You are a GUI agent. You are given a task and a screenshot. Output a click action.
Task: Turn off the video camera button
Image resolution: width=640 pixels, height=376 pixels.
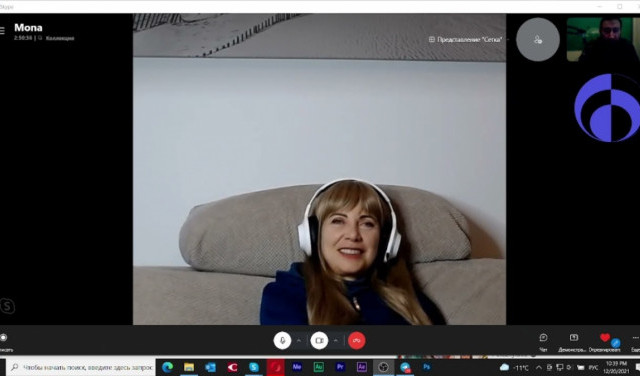click(x=319, y=340)
